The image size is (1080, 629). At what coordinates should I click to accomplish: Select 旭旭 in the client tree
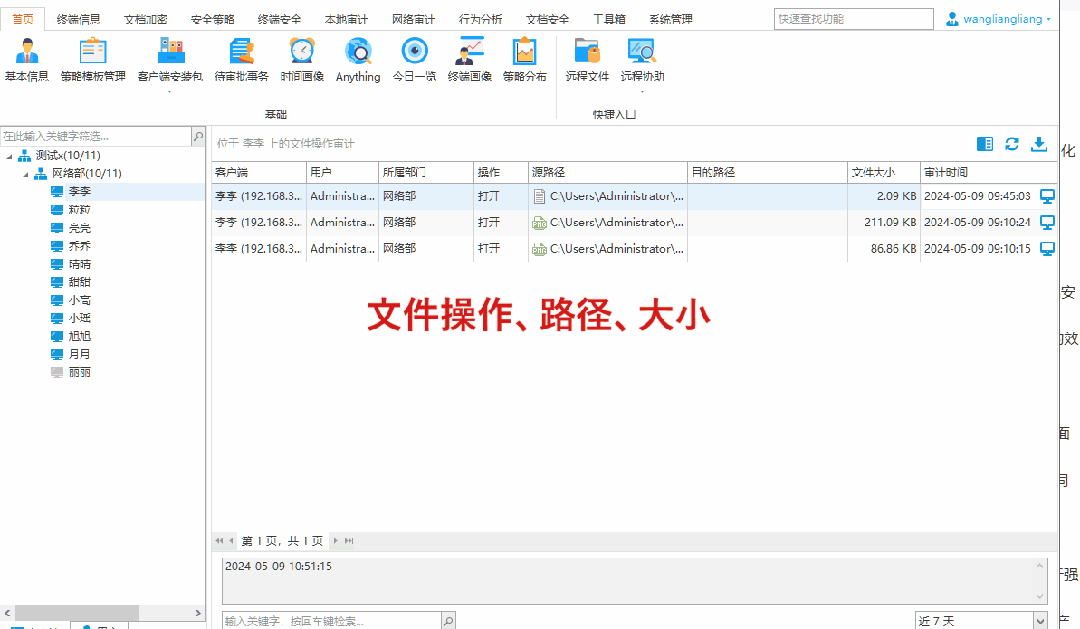(79, 336)
